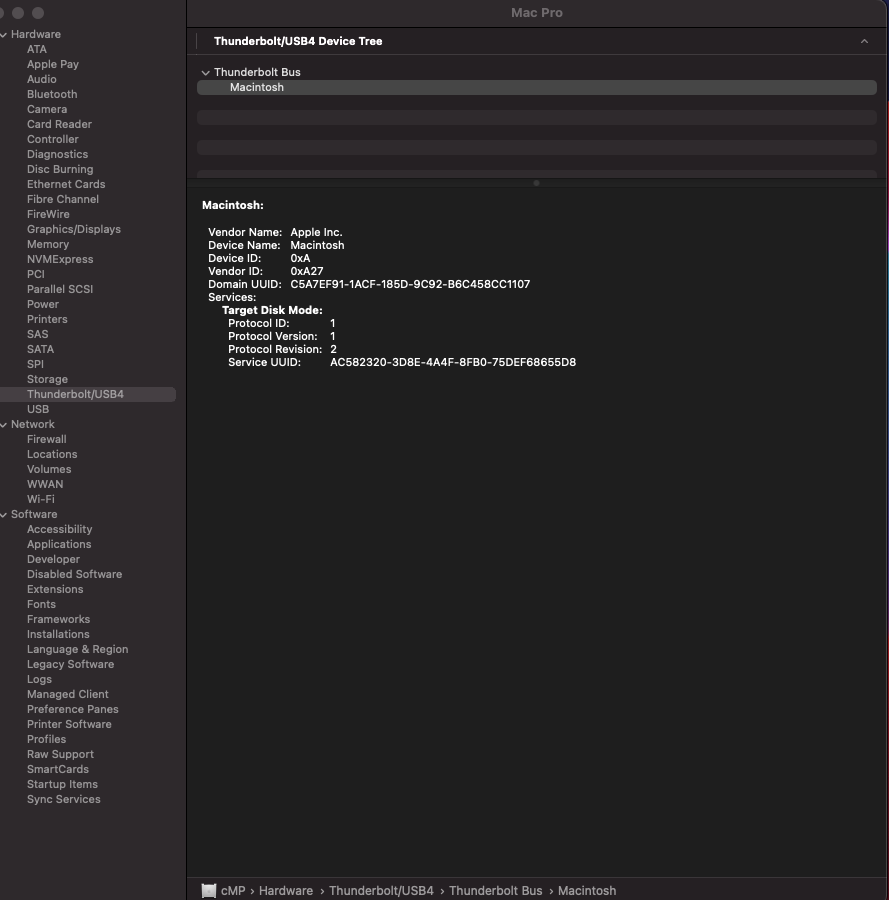The image size is (889, 900).
Task: Open Preference Panes list
Action: [x=72, y=708]
